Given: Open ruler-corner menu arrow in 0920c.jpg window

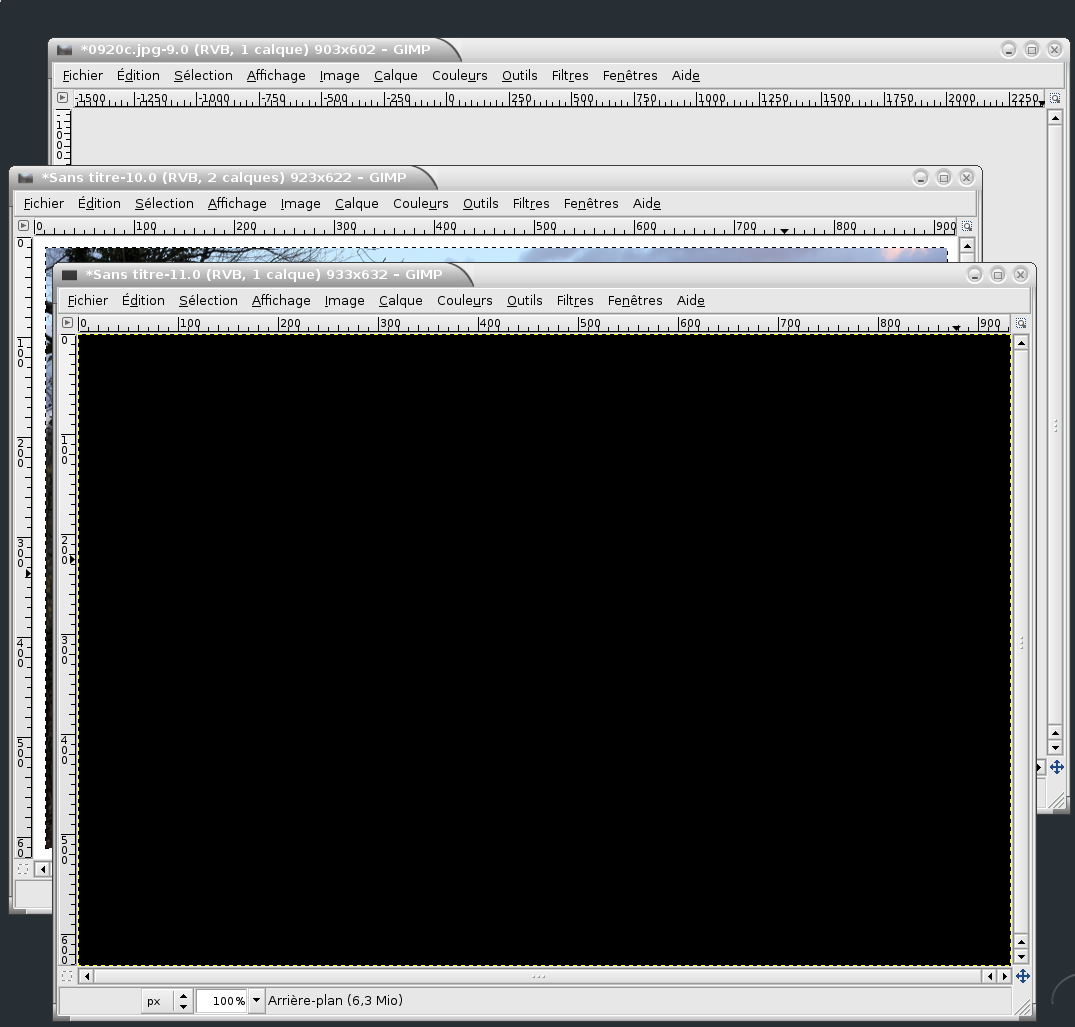Looking at the screenshot, I should tap(62, 98).
